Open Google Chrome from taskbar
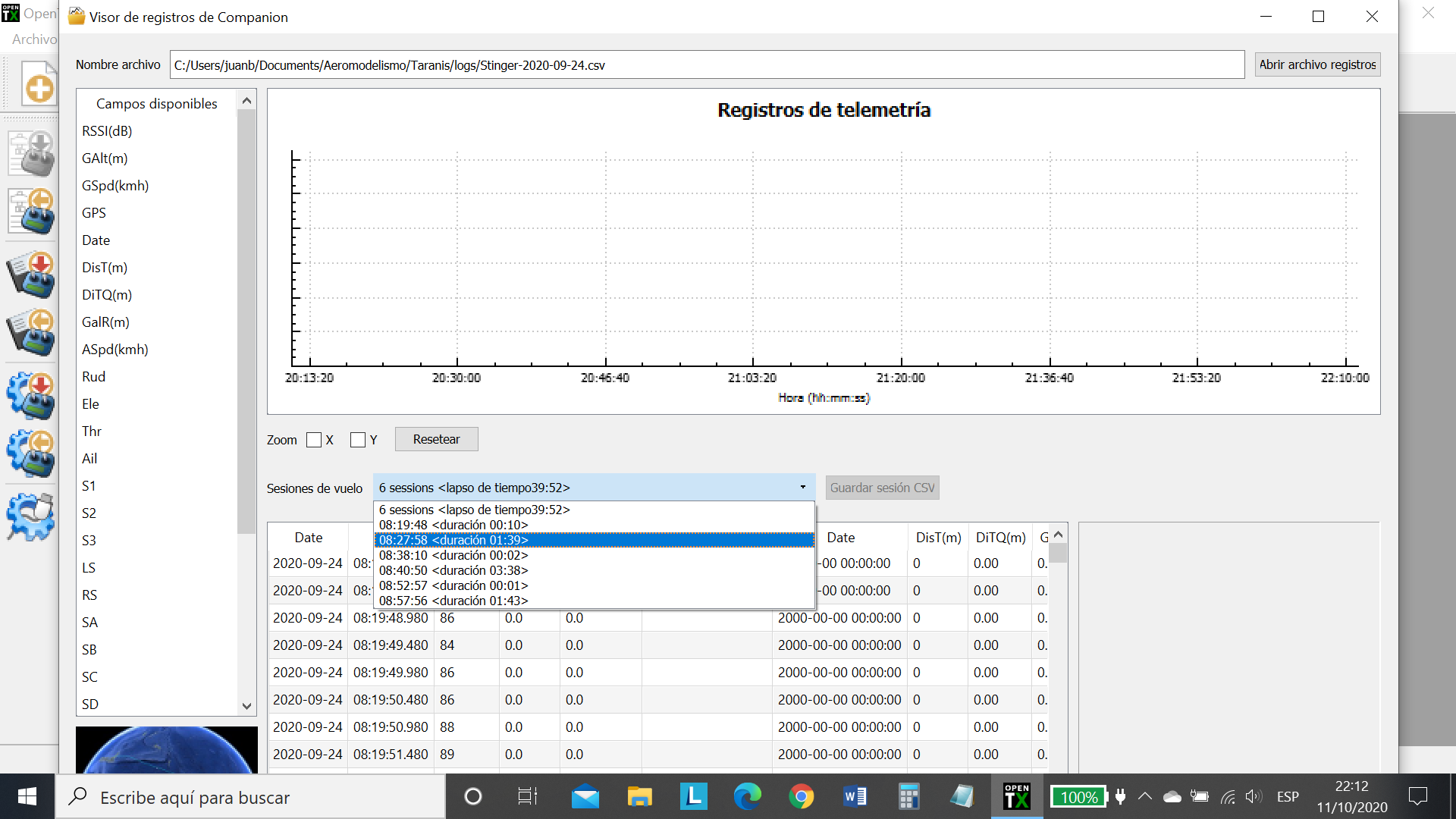 pos(801,796)
